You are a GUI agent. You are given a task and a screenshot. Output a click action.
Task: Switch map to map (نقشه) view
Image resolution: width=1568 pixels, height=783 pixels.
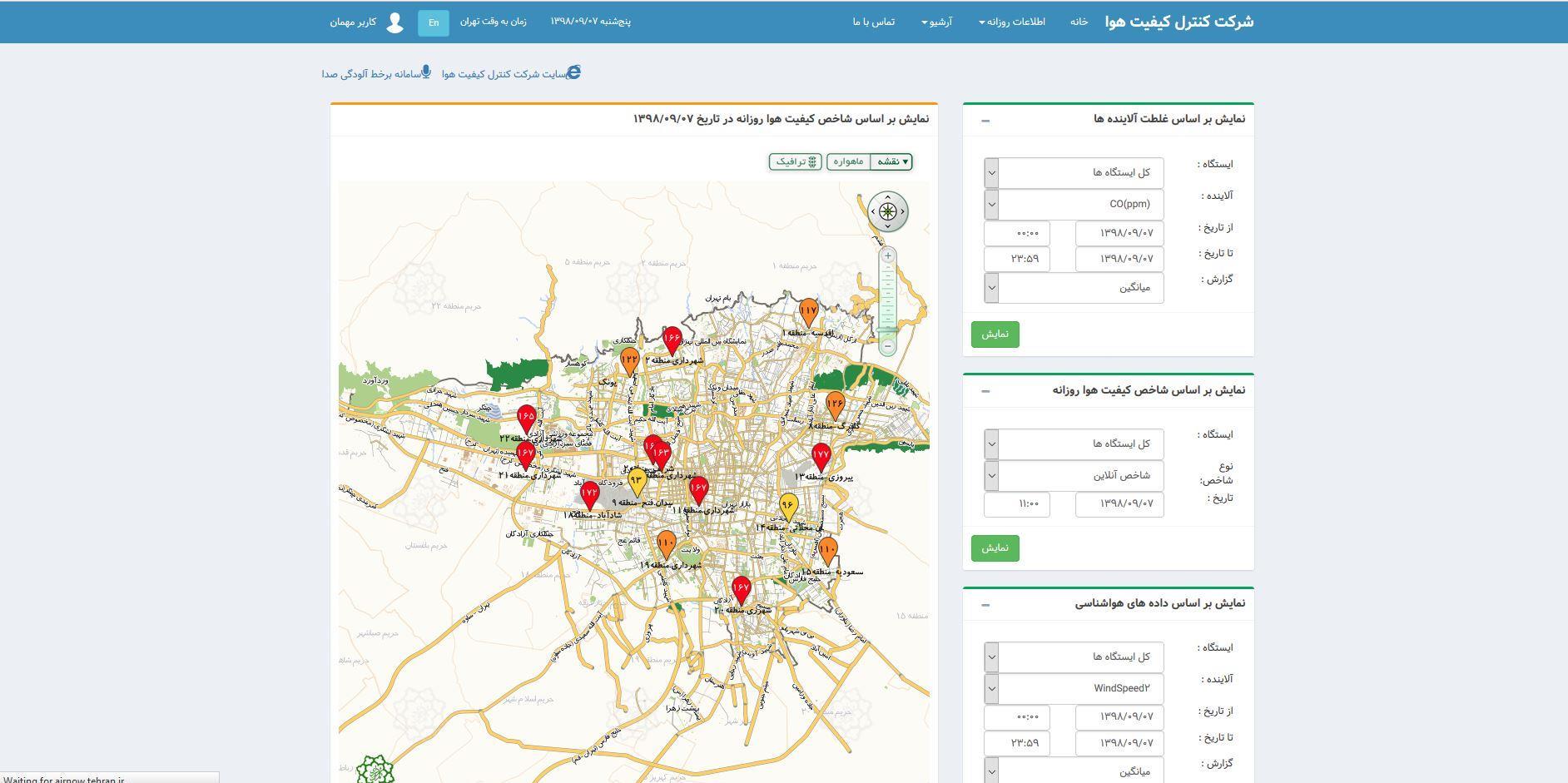click(892, 161)
